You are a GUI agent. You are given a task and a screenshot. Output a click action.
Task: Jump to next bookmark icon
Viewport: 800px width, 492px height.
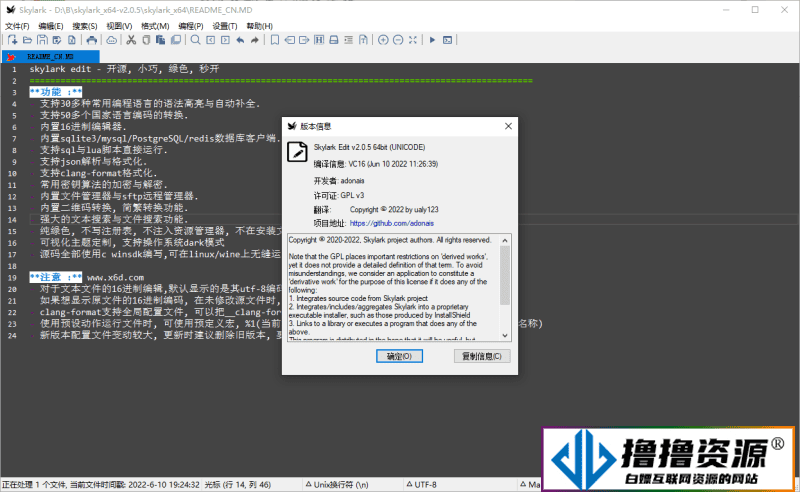(x=304, y=40)
